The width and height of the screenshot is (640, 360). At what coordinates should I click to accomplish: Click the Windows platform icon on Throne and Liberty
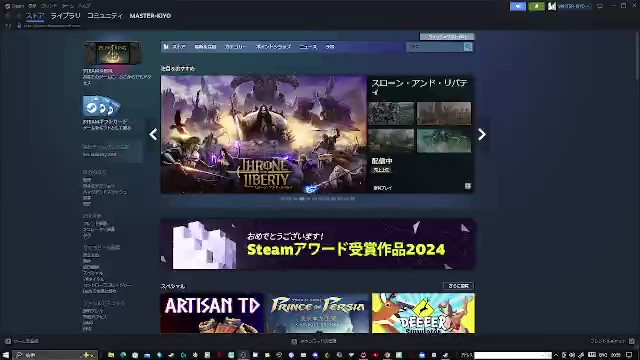click(x=468, y=187)
